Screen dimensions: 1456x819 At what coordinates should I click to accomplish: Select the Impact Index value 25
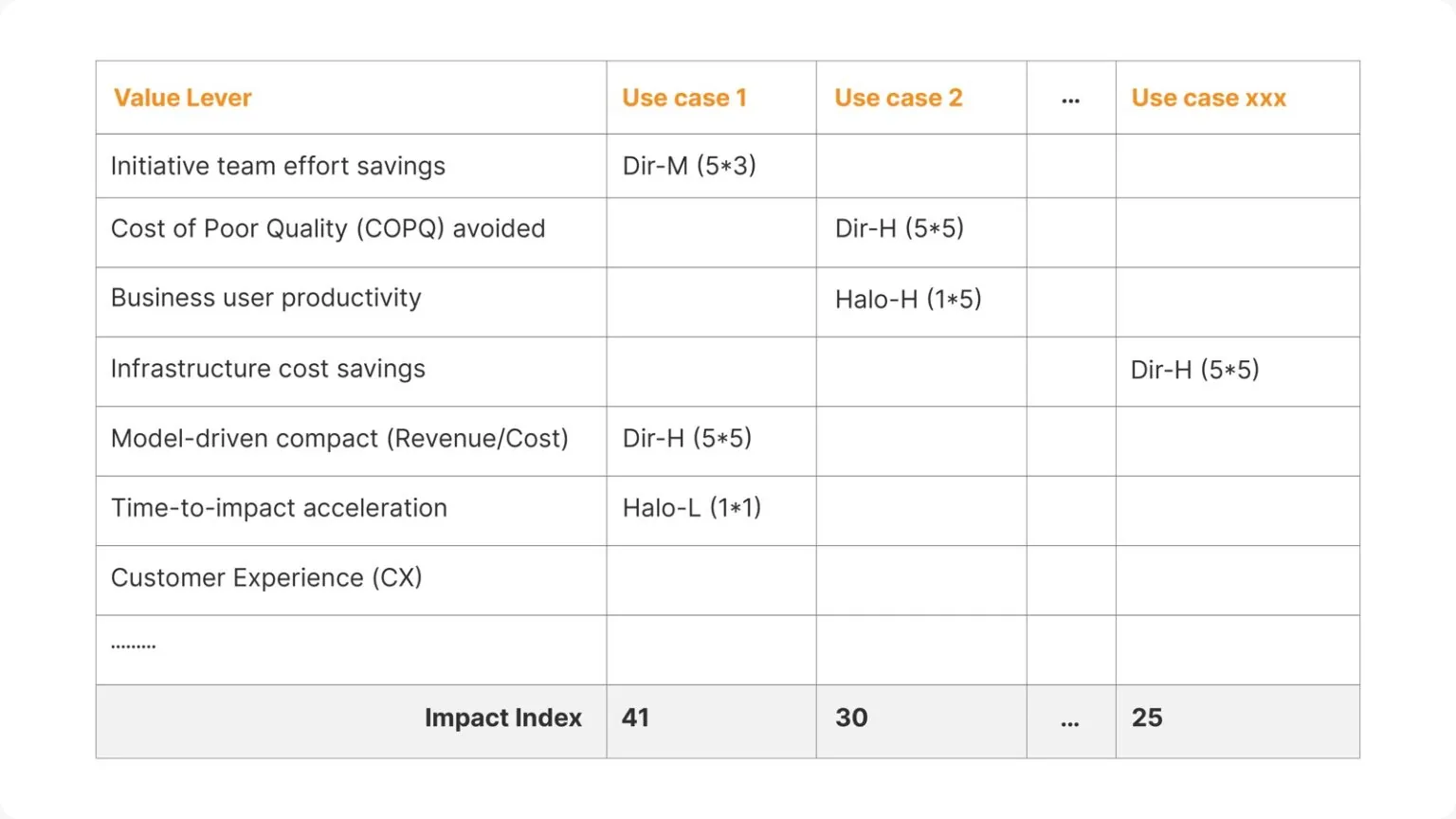(1147, 718)
